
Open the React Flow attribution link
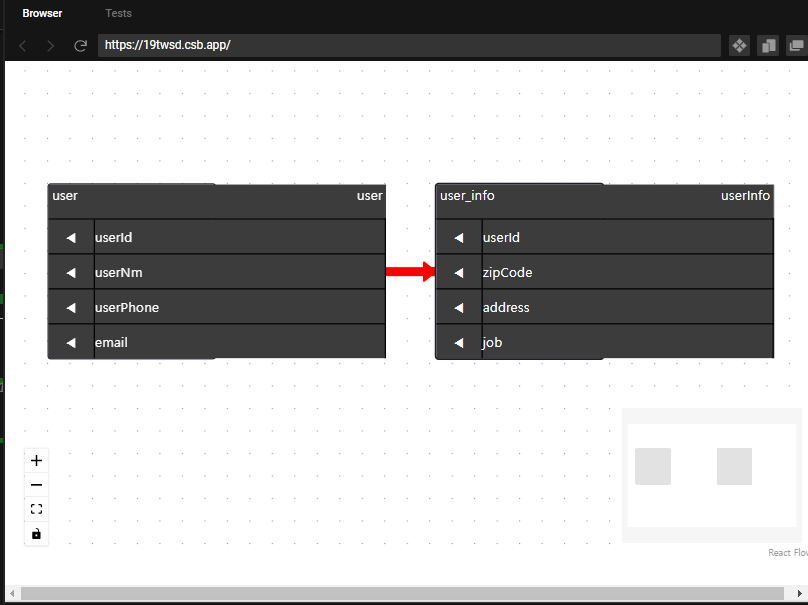[787, 552]
